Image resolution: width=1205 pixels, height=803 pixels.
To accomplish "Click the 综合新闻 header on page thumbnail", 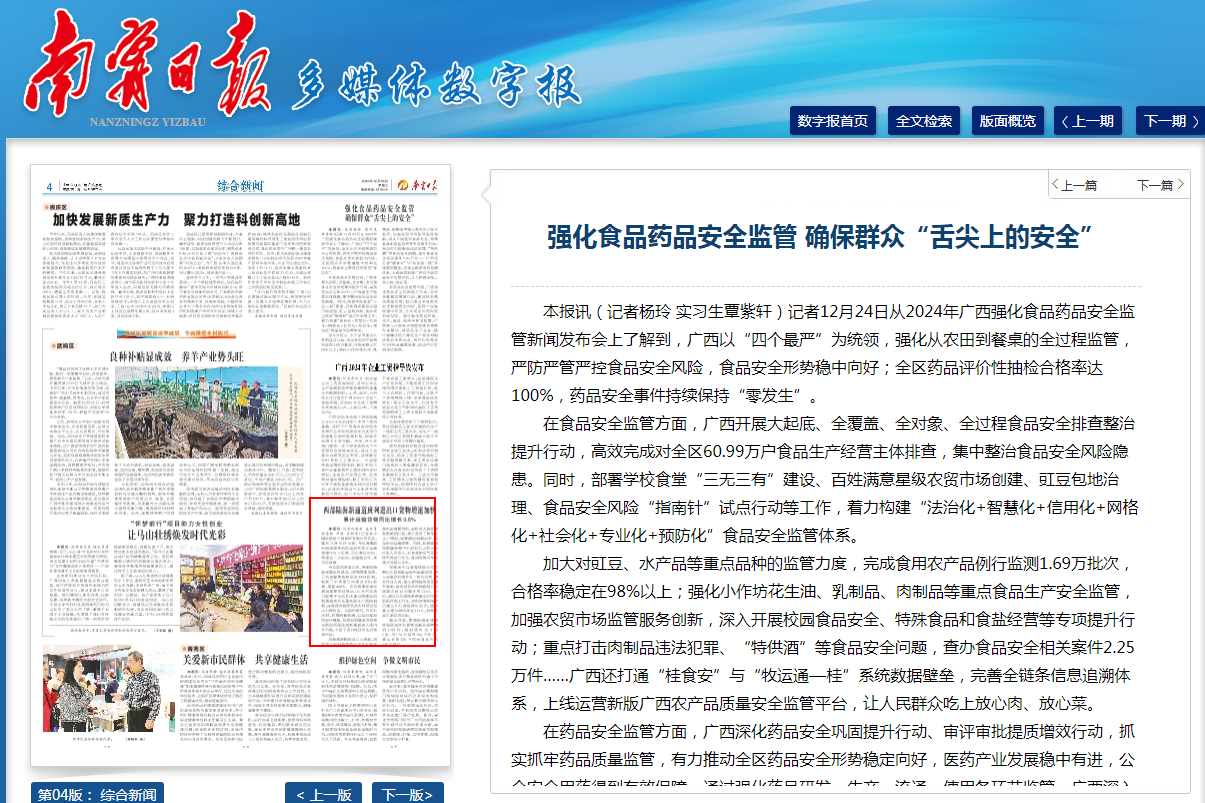I will (241, 186).
